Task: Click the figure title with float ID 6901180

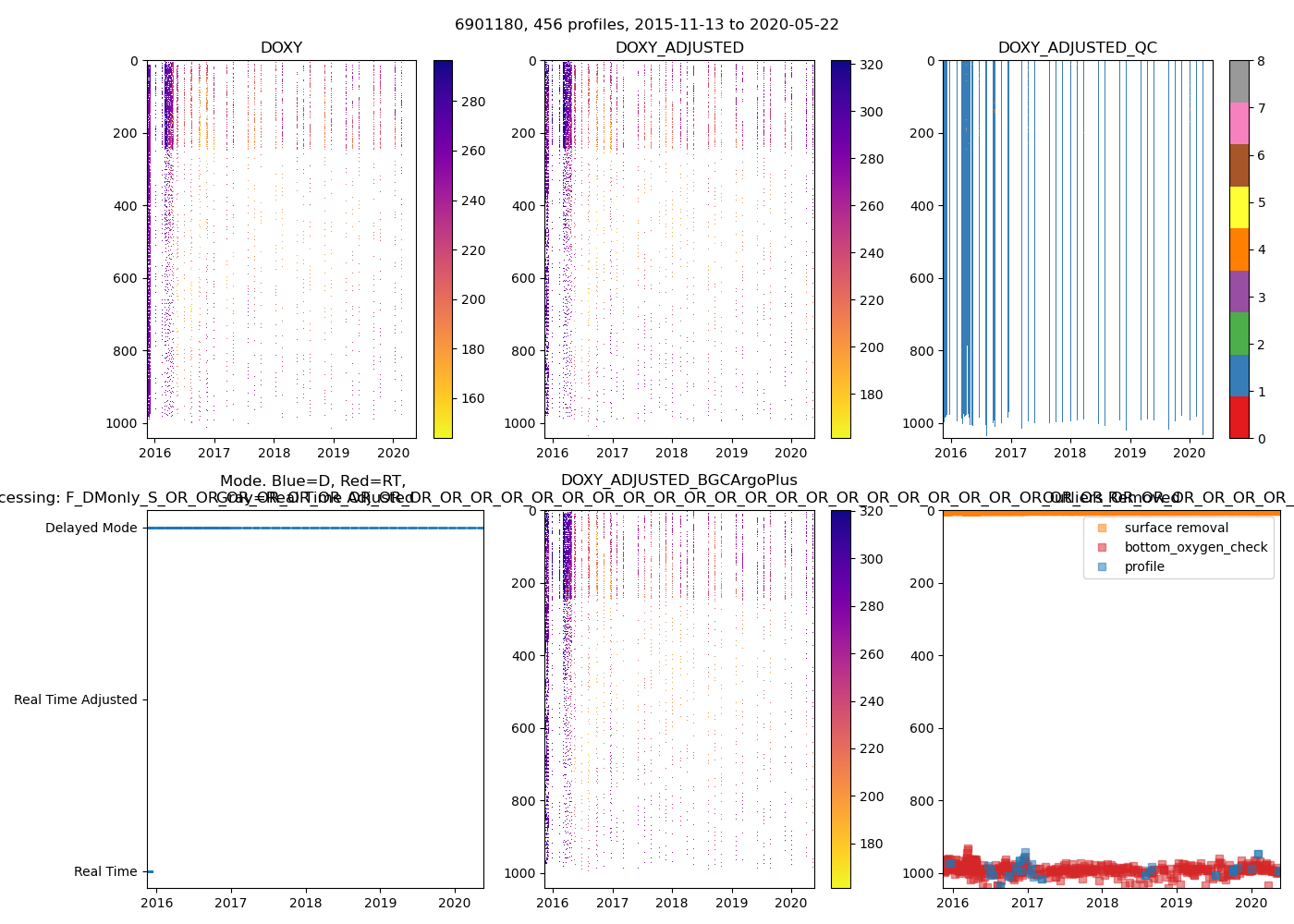Action: point(646,25)
